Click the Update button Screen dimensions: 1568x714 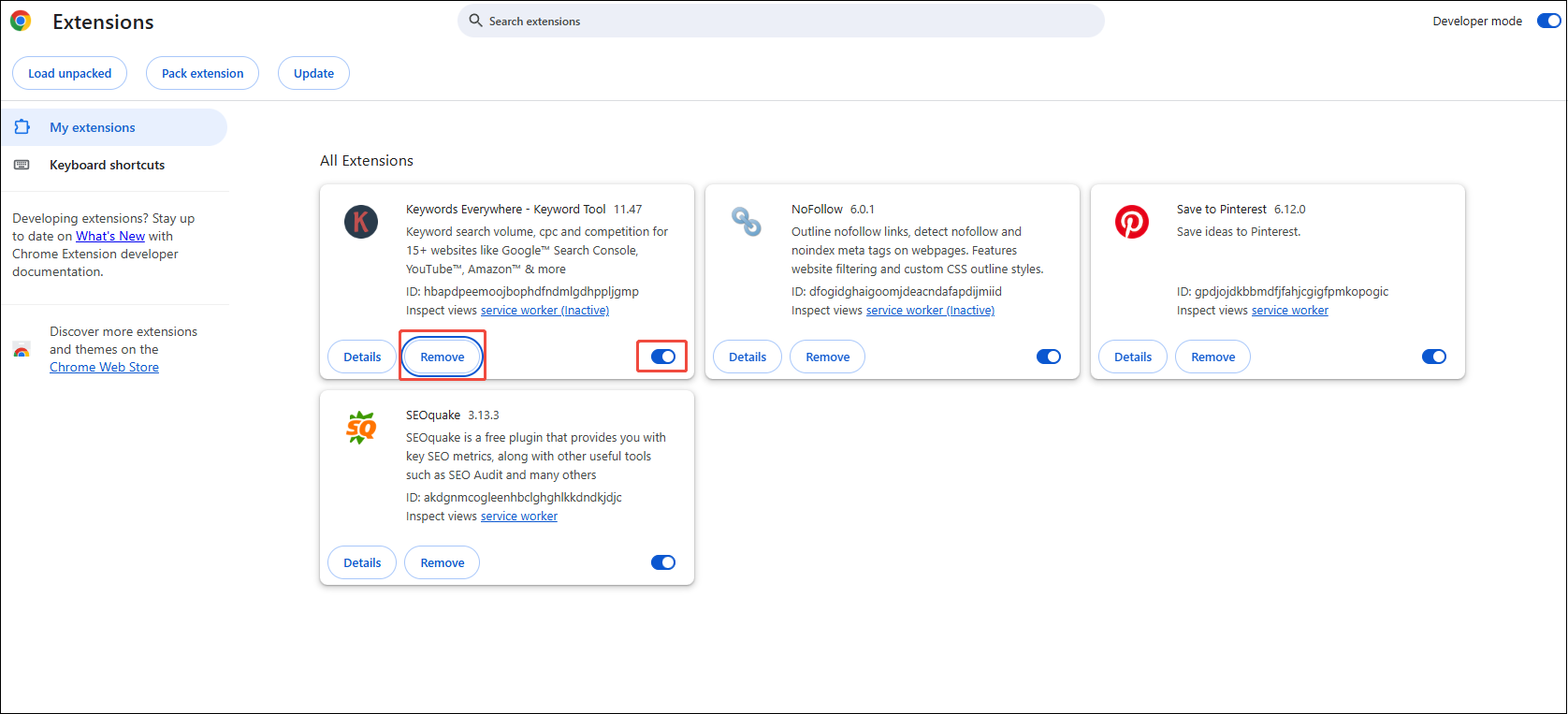313,73
